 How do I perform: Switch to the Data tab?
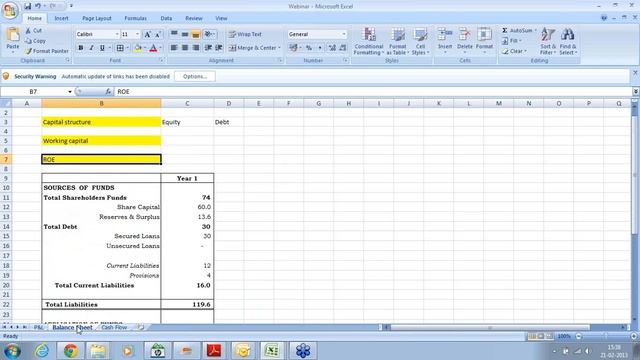(166, 18)
